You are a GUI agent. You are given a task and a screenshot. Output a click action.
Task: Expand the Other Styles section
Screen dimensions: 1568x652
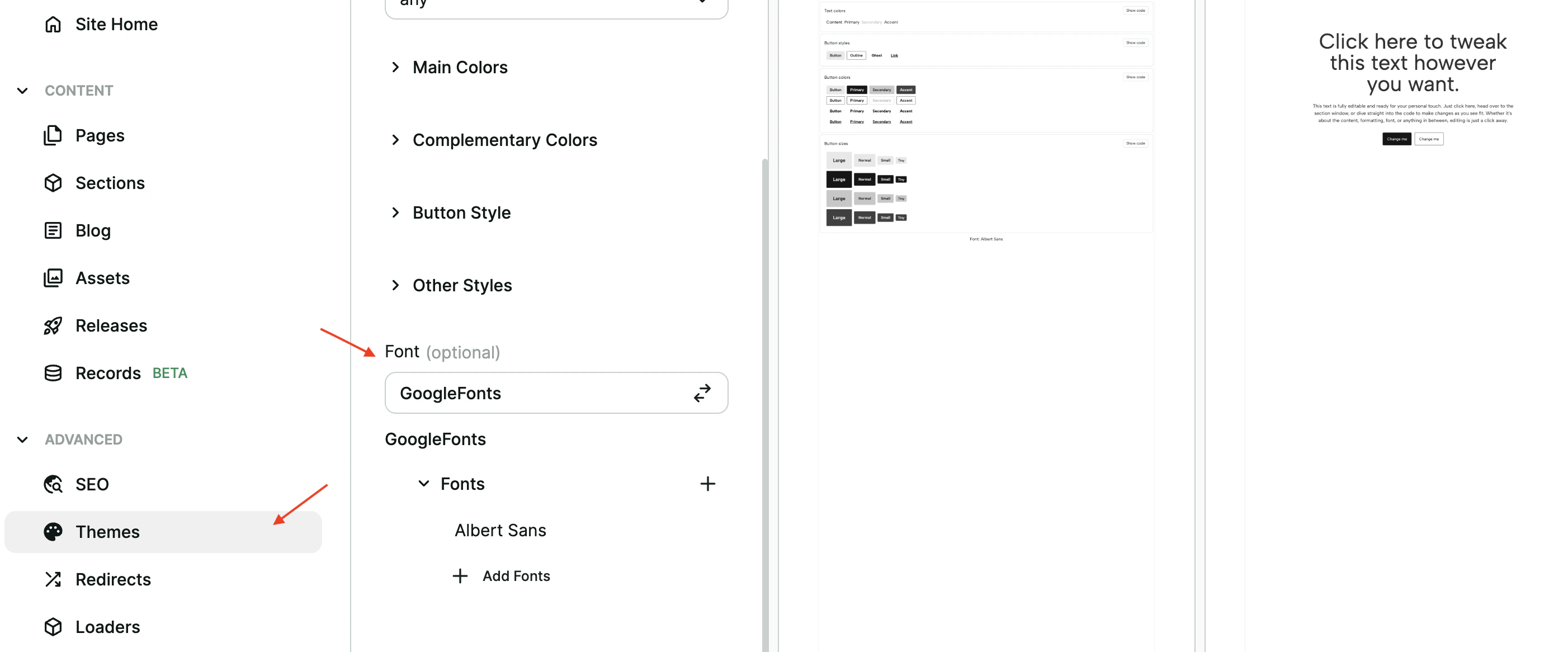pyautogui.click(x=396, y=285)
